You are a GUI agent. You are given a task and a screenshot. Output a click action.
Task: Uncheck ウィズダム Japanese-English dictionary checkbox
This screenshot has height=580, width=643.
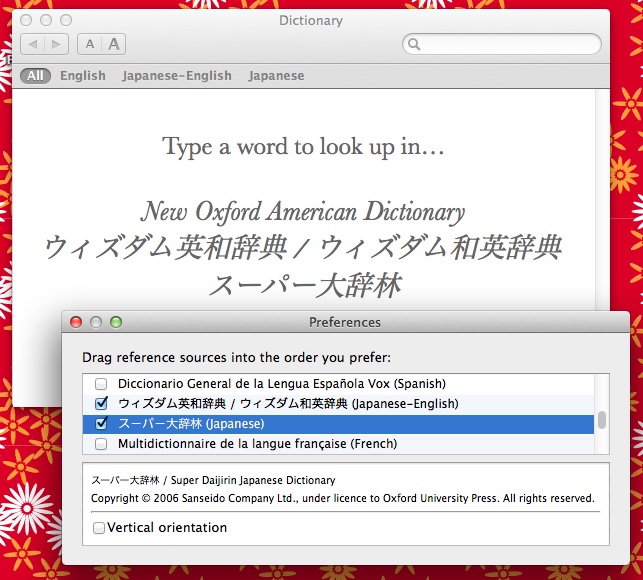[x=101, y=404]
